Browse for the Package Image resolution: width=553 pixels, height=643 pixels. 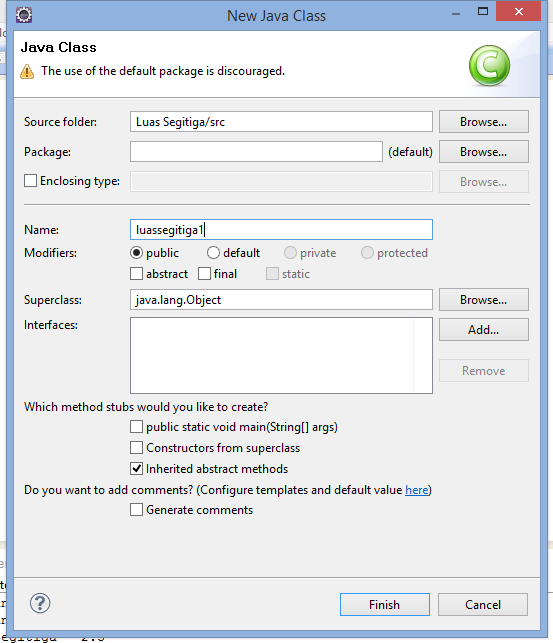484,152
